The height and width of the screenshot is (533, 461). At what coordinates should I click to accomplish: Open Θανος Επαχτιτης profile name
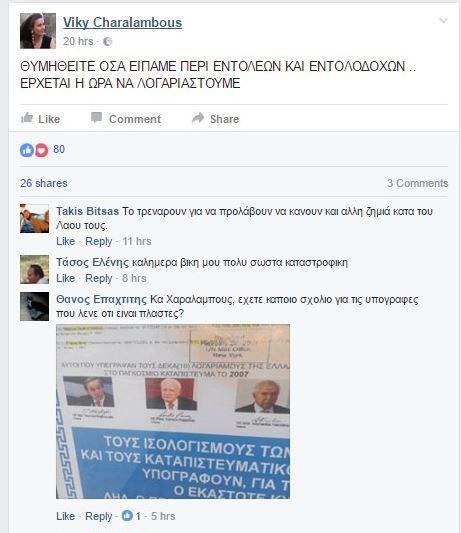[x=101, y=299]
